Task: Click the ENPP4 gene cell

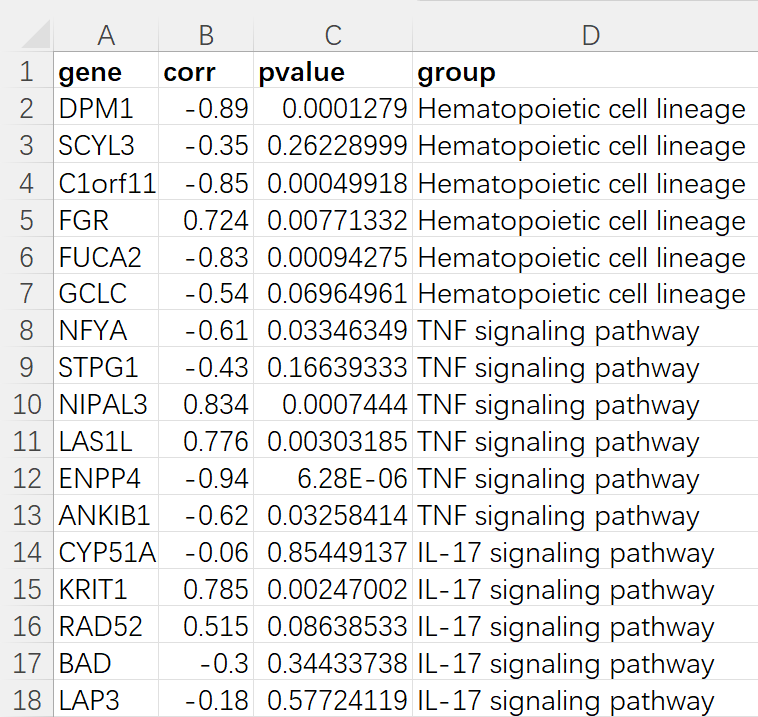Action: tap(106, 479)
